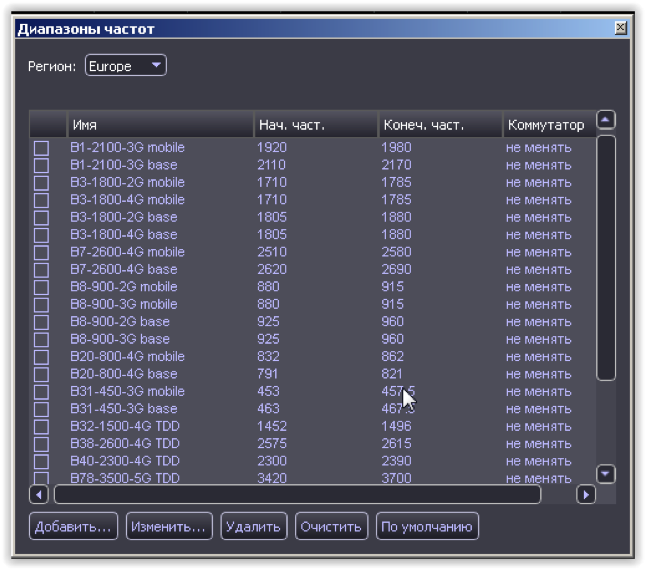
Task: Click the Очистить button
Action: 332,526
